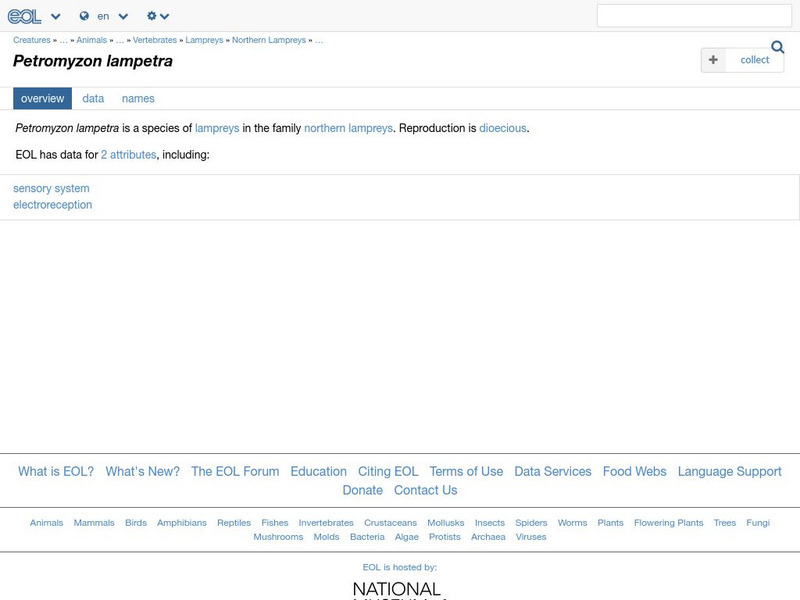This screenshot has height=600, width=800.
Task: Open the Terms of Use link
Action: tap(466, 471)
